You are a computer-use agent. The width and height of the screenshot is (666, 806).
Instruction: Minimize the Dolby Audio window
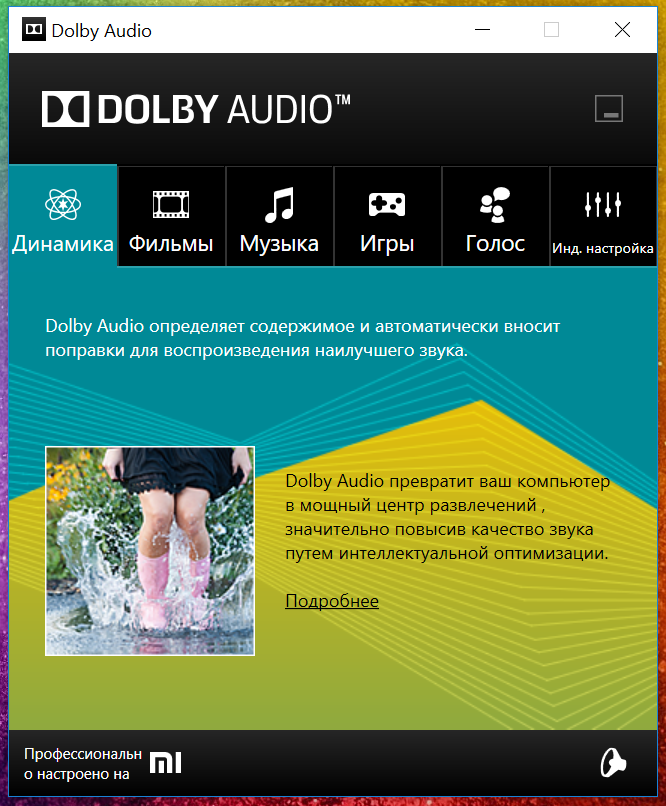(x=482, y=30)
